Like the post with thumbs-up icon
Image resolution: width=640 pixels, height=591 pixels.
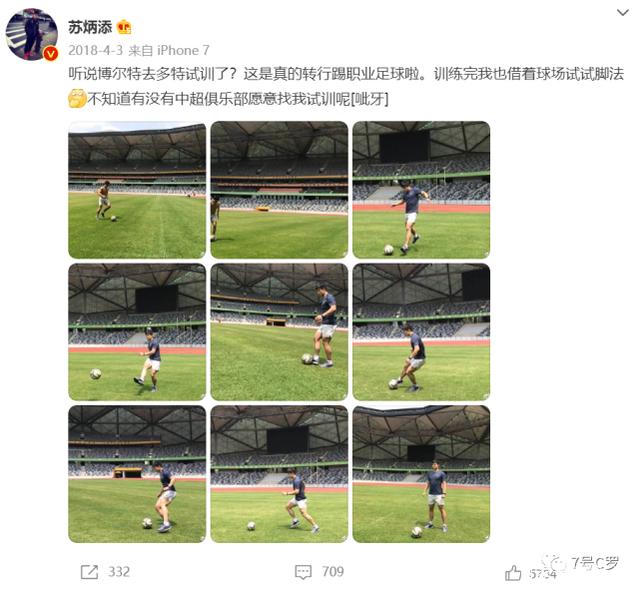513,573
